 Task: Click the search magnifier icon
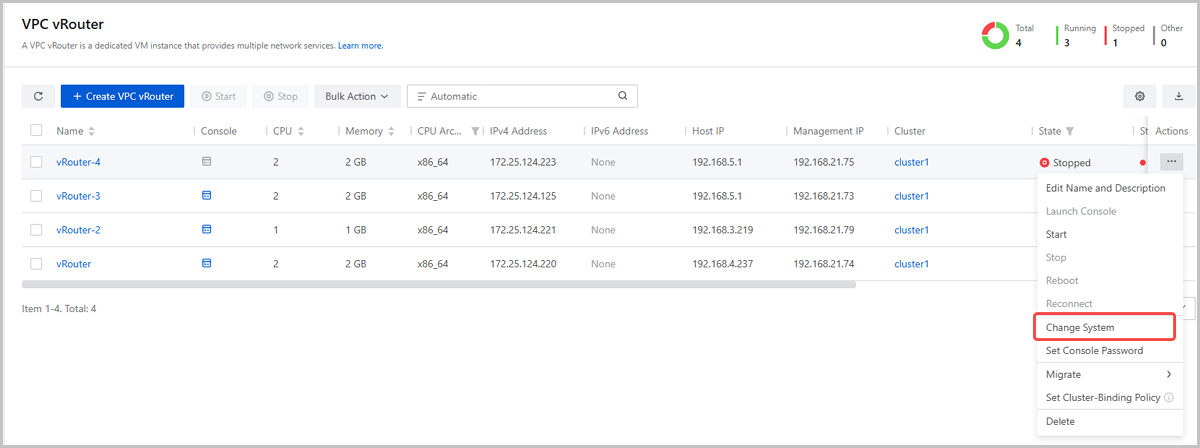pos(622,96)
